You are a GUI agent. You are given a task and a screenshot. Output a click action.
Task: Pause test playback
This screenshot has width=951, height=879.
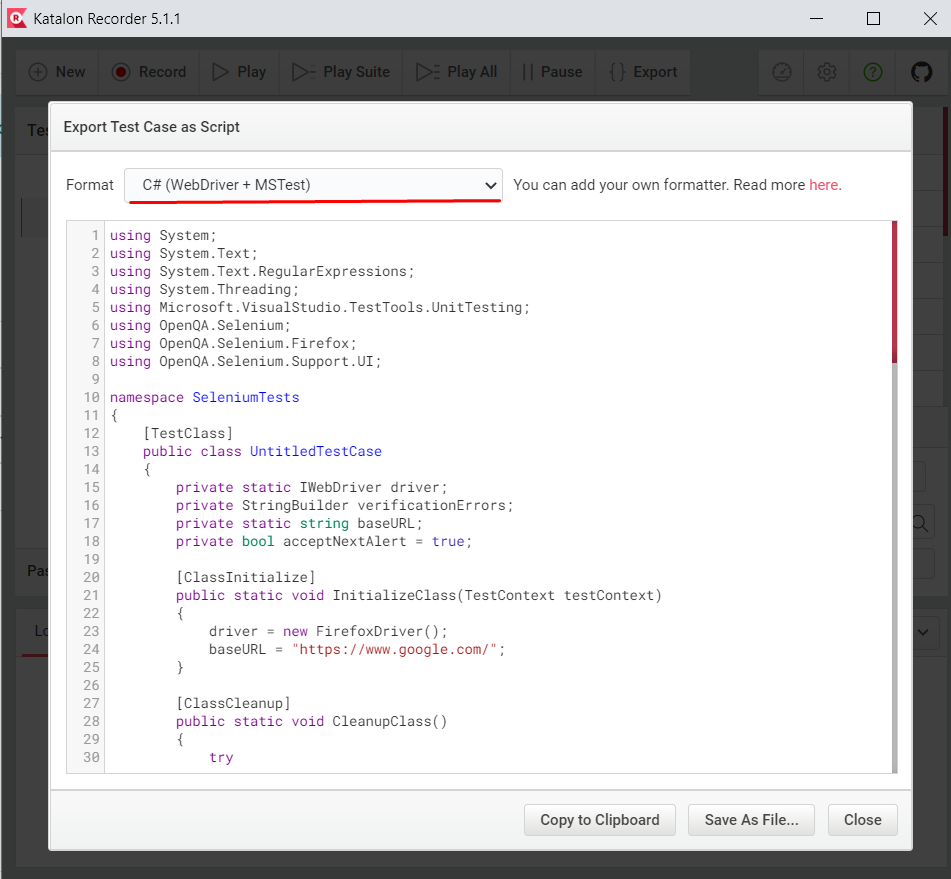pyautogui.click(x=552, y=72)
